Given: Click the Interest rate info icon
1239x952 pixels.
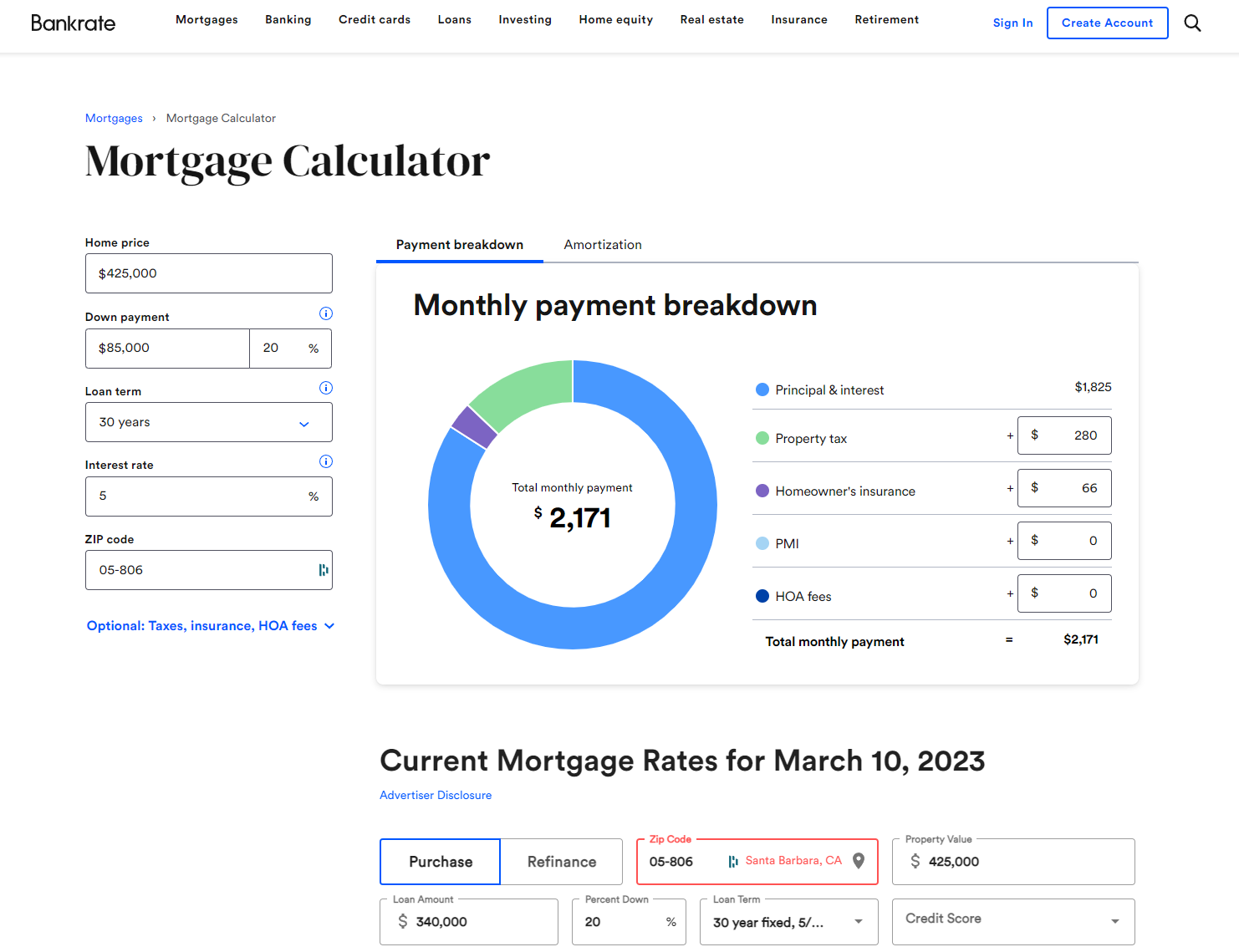Looking at the screenshot, I should (326, 461).
